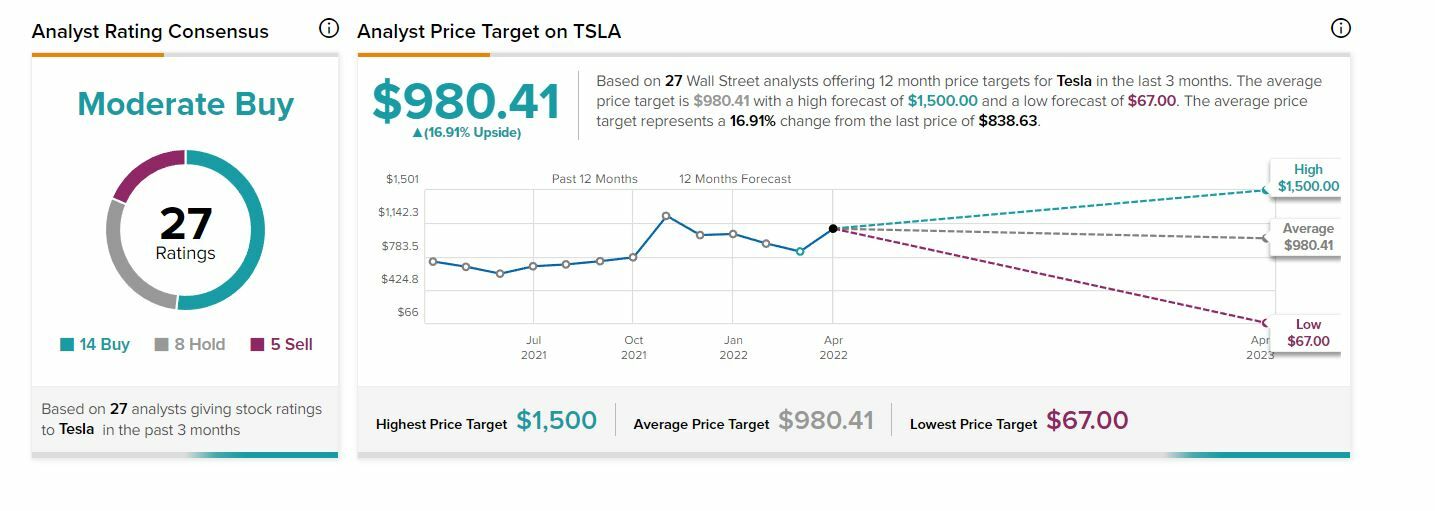Click the Low $67.00 forecast label

1307,333
